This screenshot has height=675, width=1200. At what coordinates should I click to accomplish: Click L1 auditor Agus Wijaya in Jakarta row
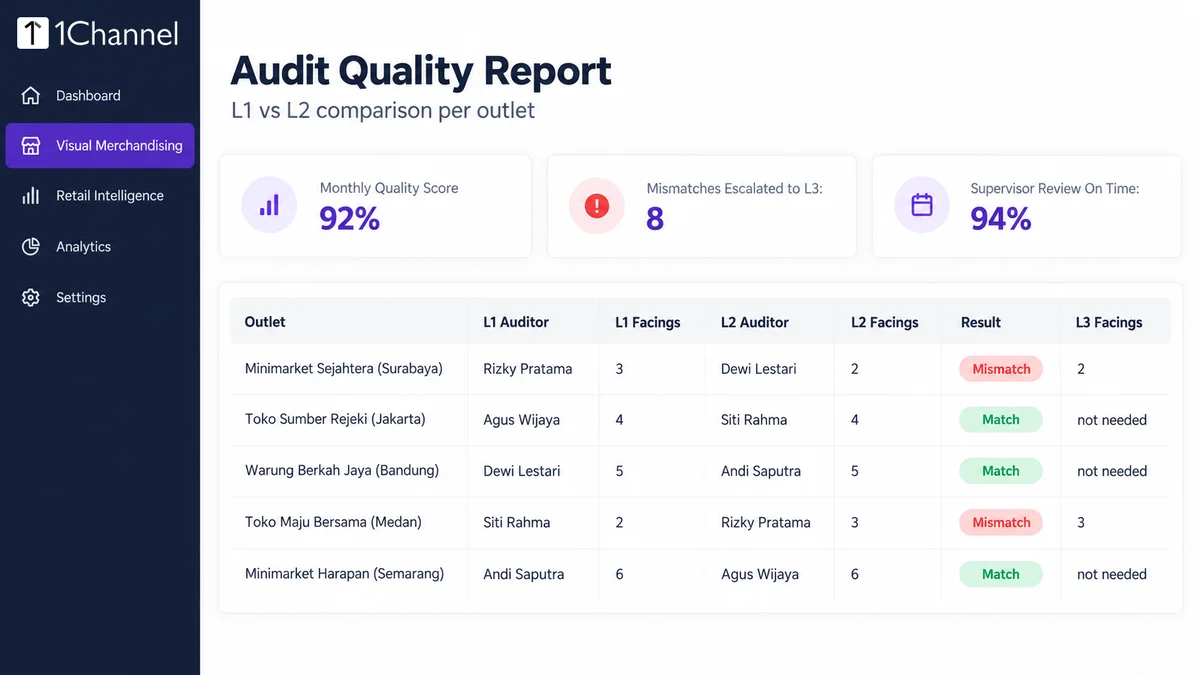click(x=523, y=420)
